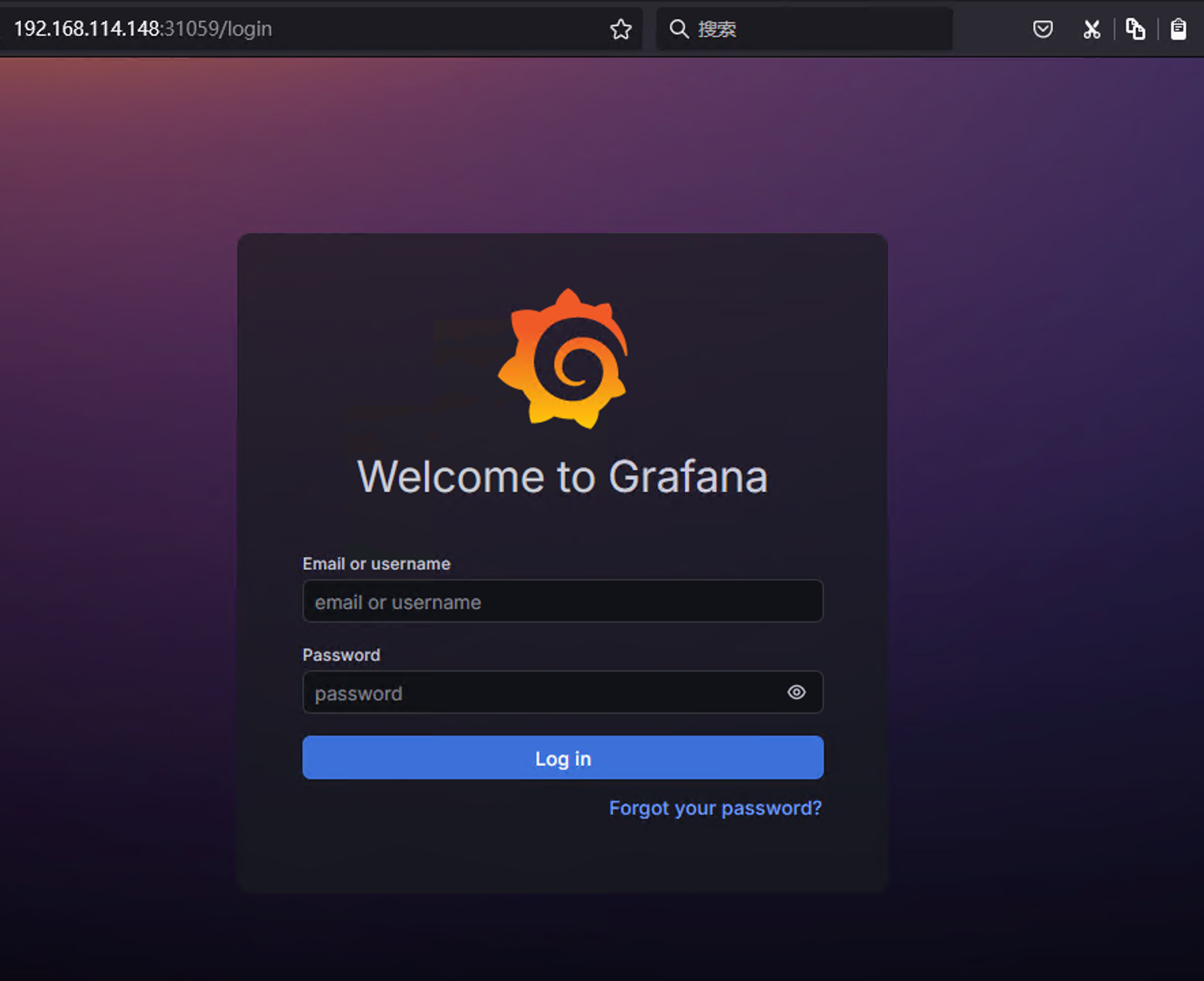Click the magnifier icon in search box
Screen dimensions: 1204x981
(679, 29)
